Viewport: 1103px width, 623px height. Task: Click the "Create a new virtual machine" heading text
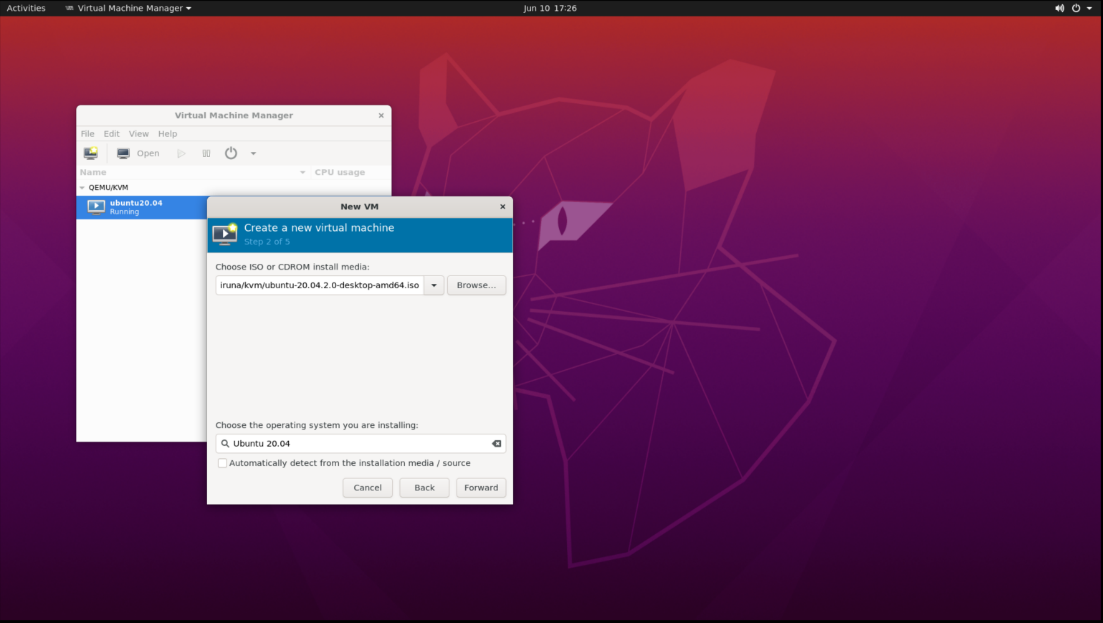click(319, 228)
